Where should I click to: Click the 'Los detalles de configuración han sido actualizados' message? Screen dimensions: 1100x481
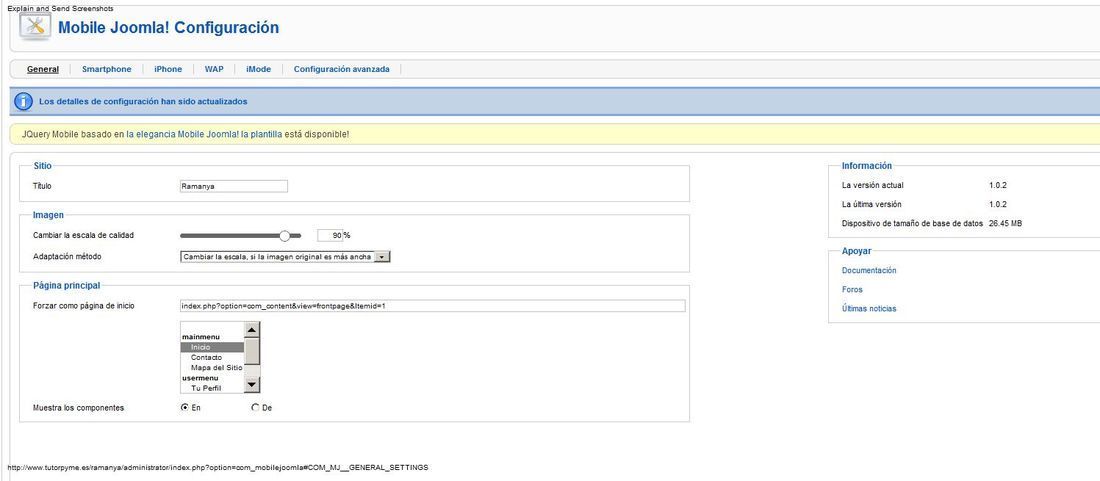click(143, 102)
